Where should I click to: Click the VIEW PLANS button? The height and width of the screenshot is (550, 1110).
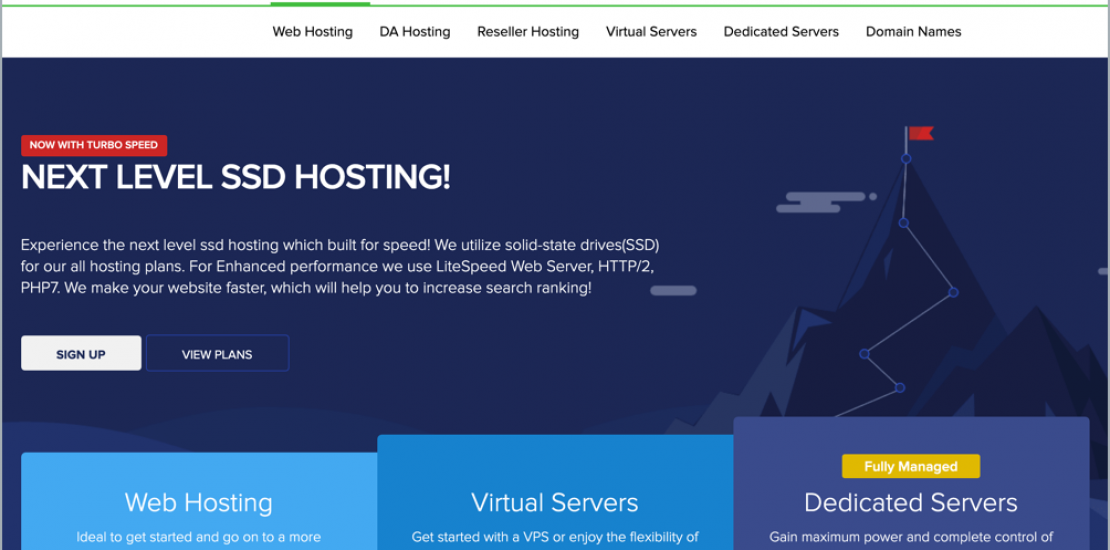click(x=217, y=354)
